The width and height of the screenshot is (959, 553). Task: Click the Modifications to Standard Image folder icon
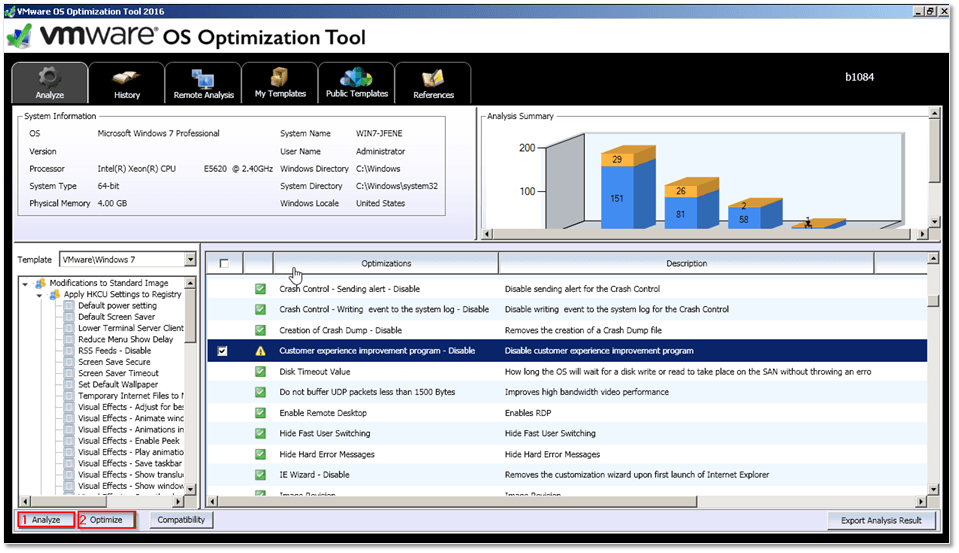[x=40, y=283]
